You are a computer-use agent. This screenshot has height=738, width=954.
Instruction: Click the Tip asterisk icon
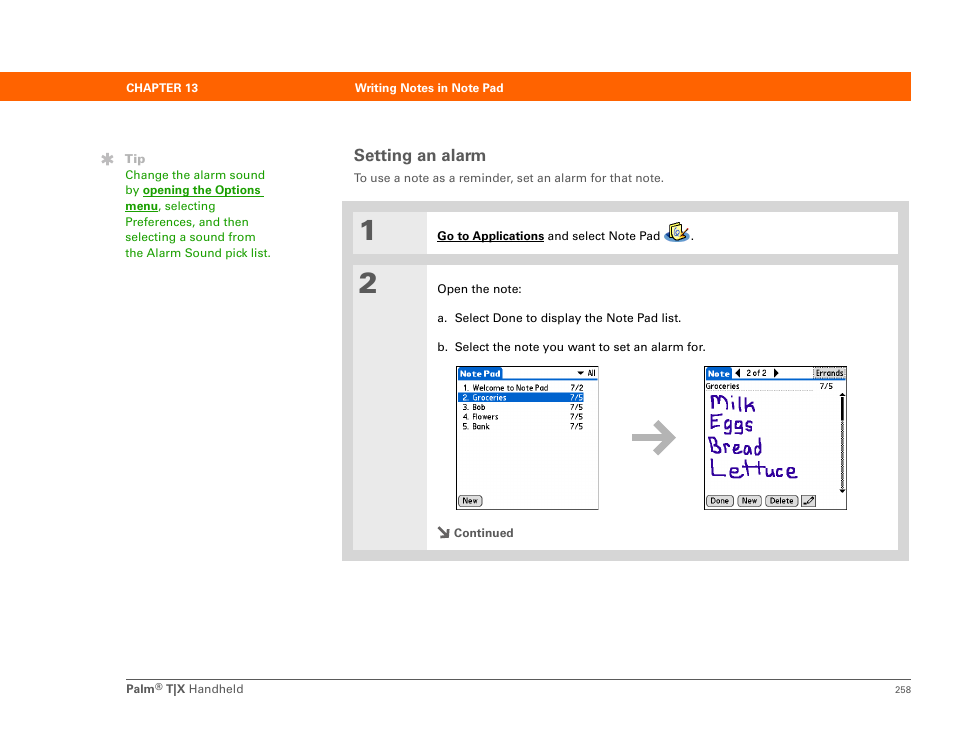107,159
